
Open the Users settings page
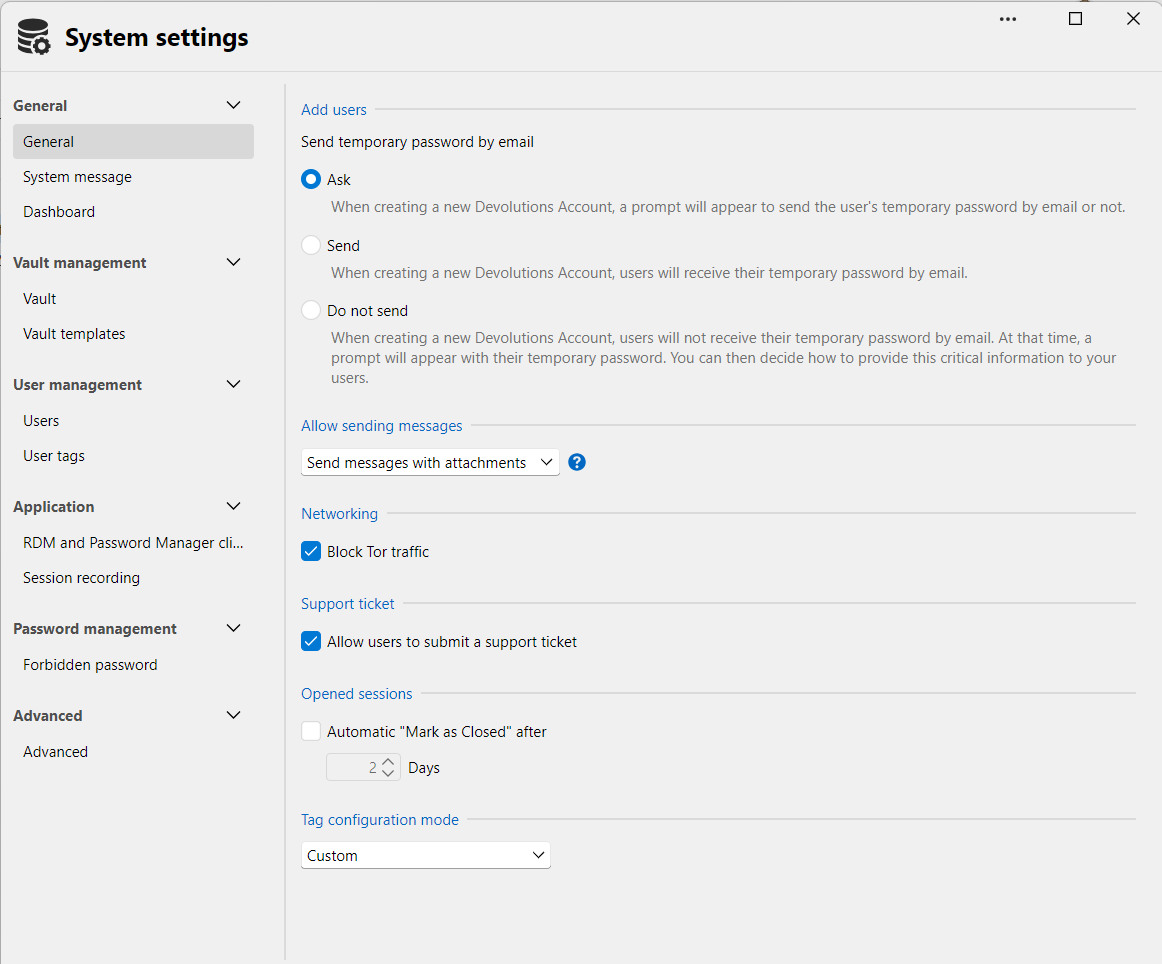[41, 421]
